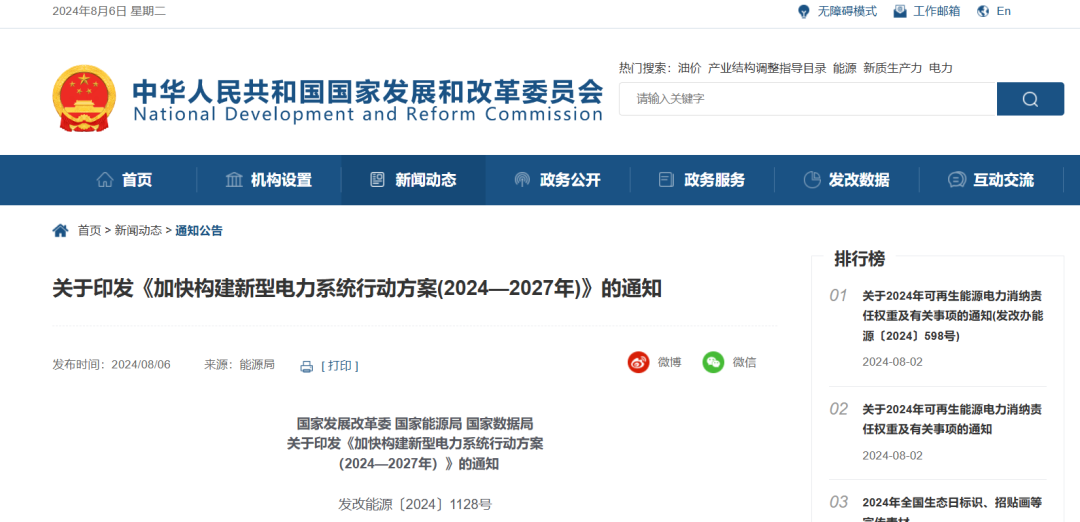Click the breadcrumb link 首页
1080x522 pixels.
pos(90,231)
